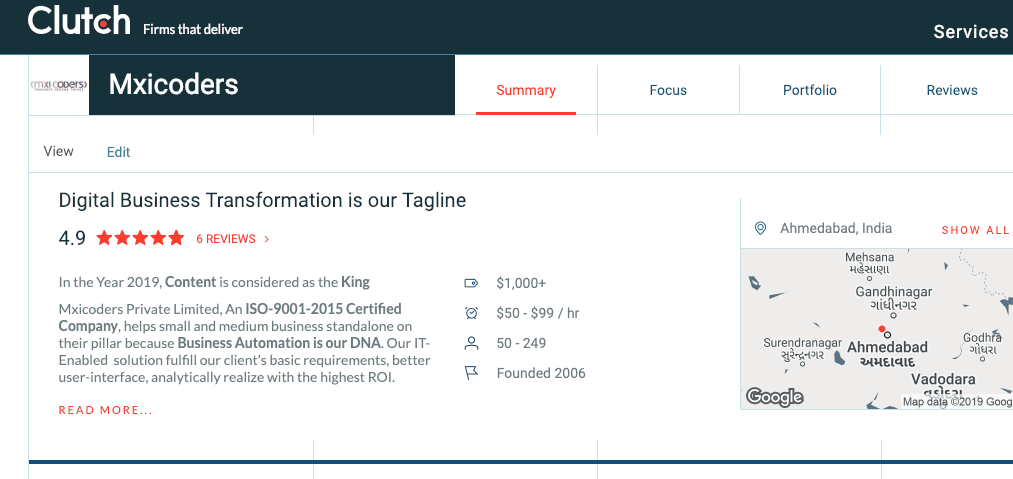
Task: Expand description with READ MORE
Action: pyautogui.click(x=106, y=410)
